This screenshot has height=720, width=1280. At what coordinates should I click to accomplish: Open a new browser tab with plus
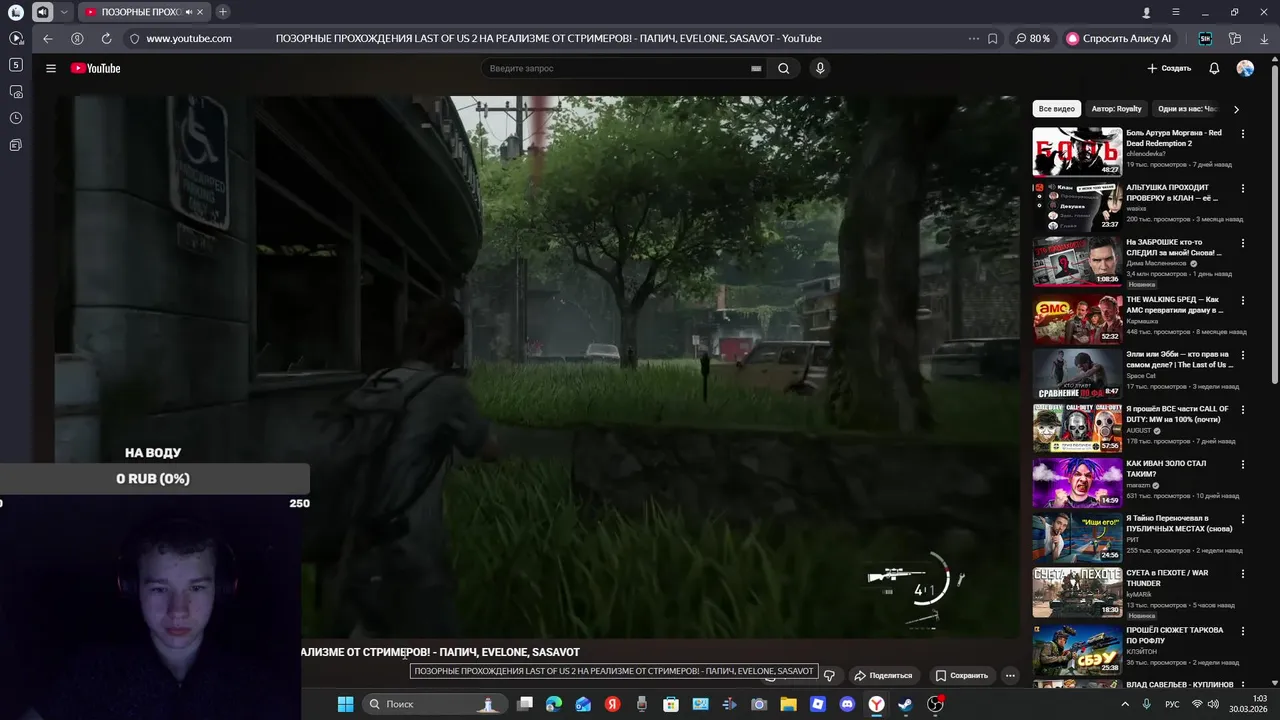point(223,12)
